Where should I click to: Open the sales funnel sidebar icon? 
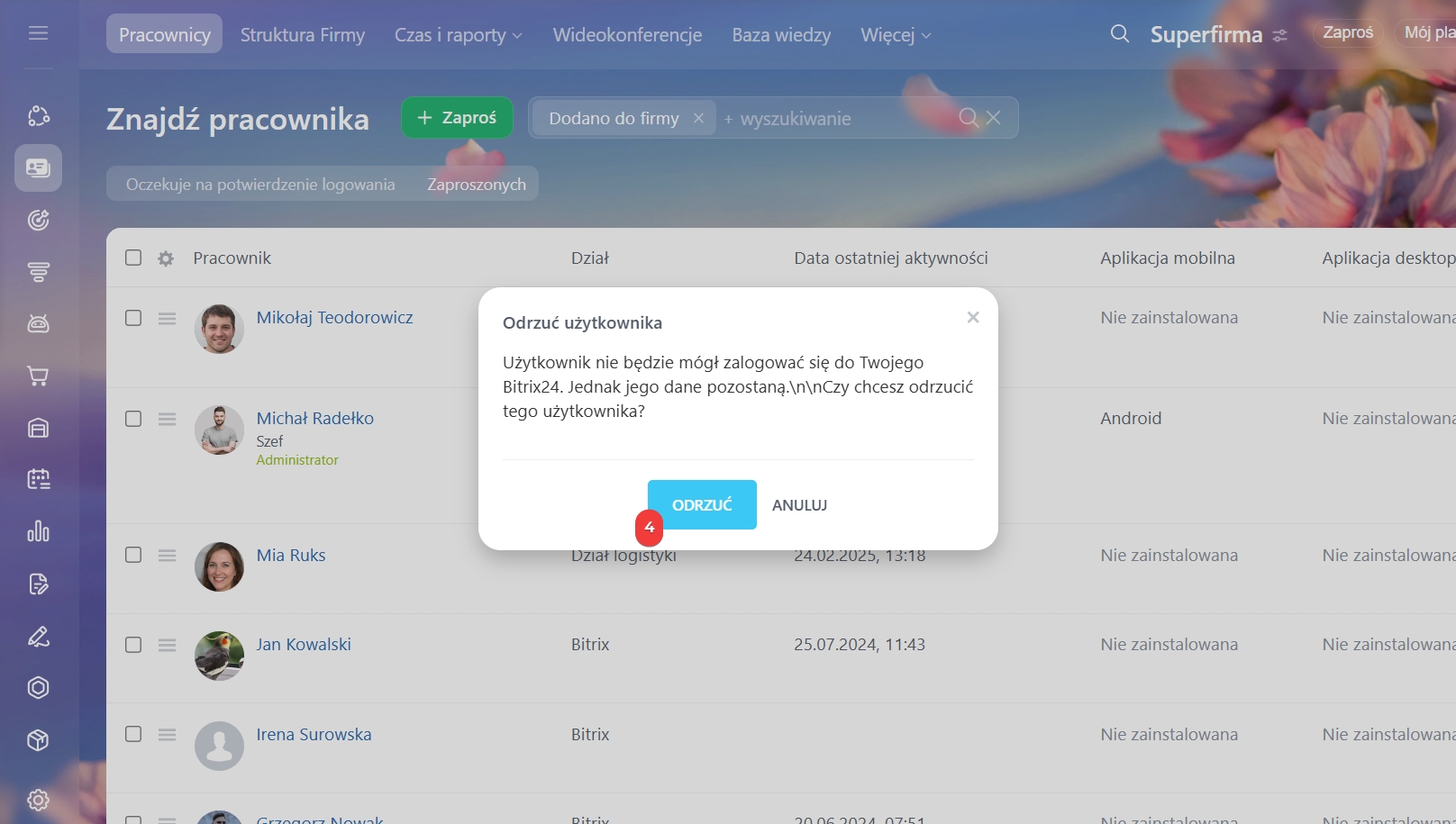(38, 272)
